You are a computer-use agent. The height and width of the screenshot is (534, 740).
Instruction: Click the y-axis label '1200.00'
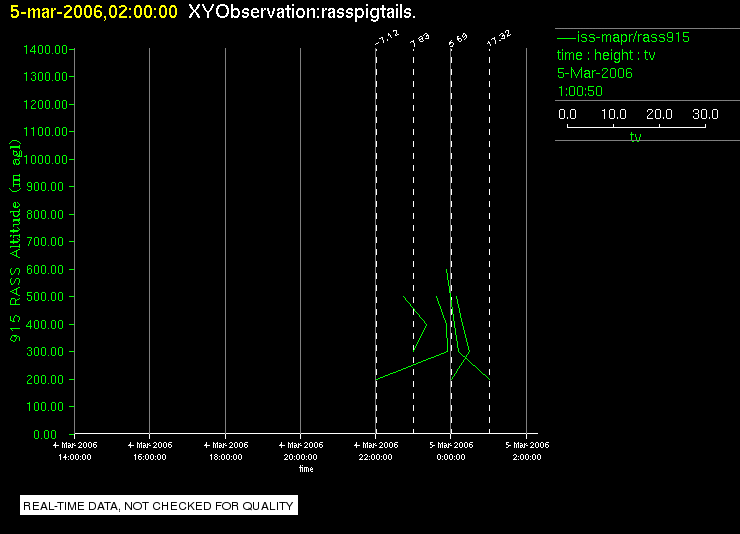click(x=45, y=104)
